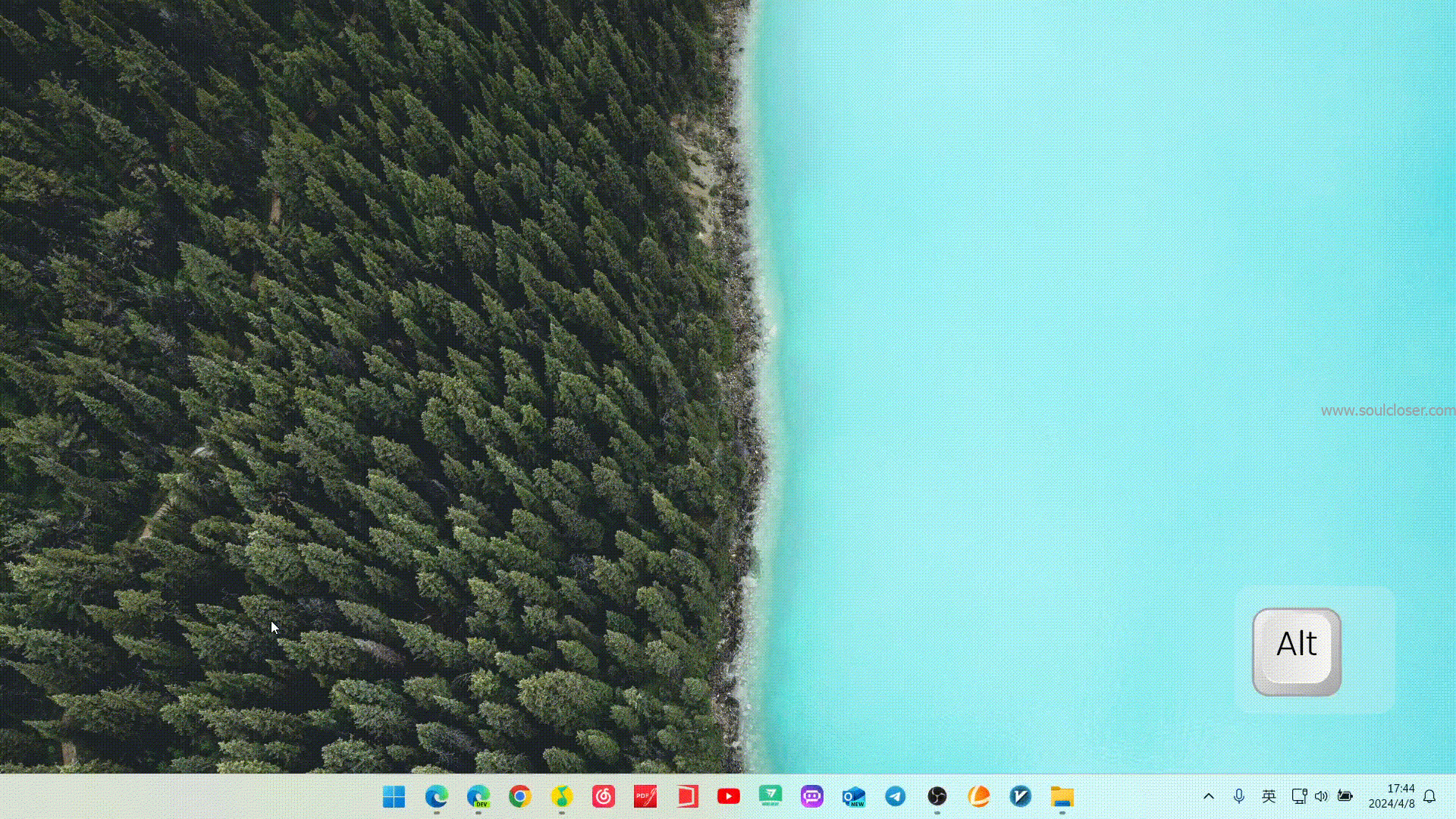Expand hidden system tray icons
This screenshot has width=1456, height=819.
pos(1209,796)
